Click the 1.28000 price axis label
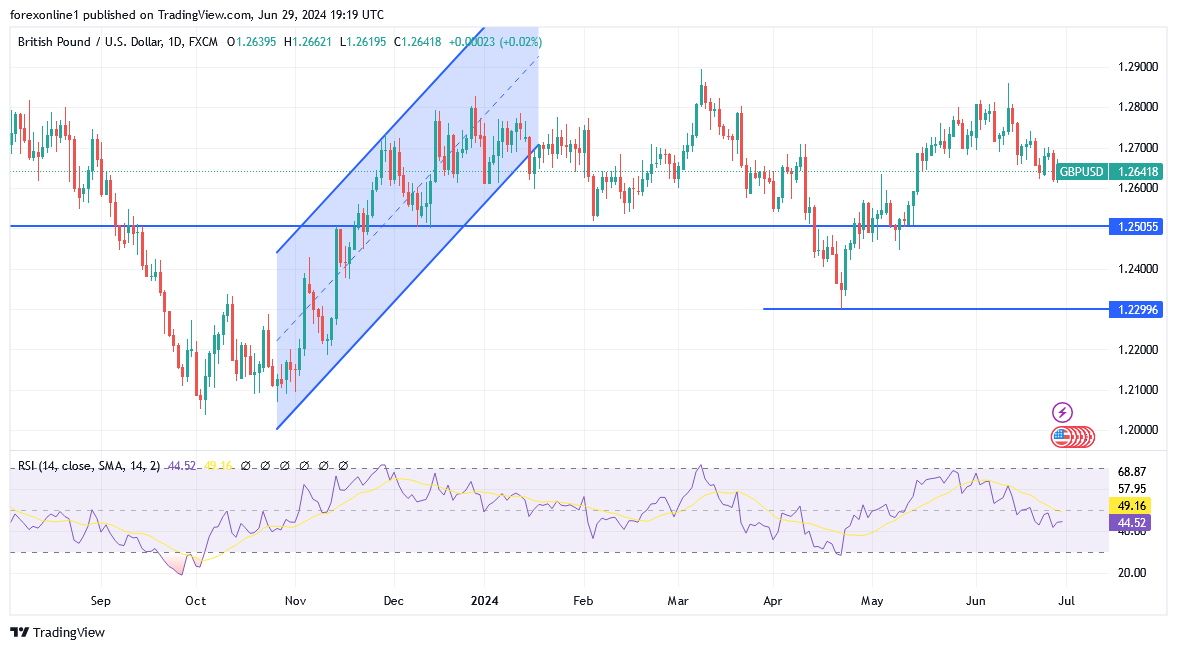The width and height of the screenshot is (1177, 650). 1138,107
